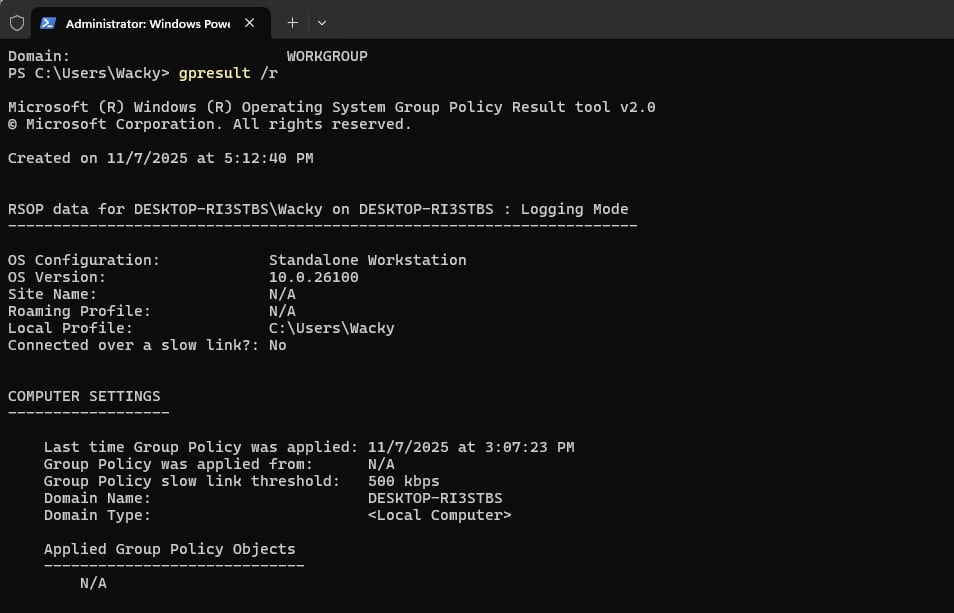Open a new tab with the plus button
Viewport: 954px width, 613px height.
click(x=292, y=22)
